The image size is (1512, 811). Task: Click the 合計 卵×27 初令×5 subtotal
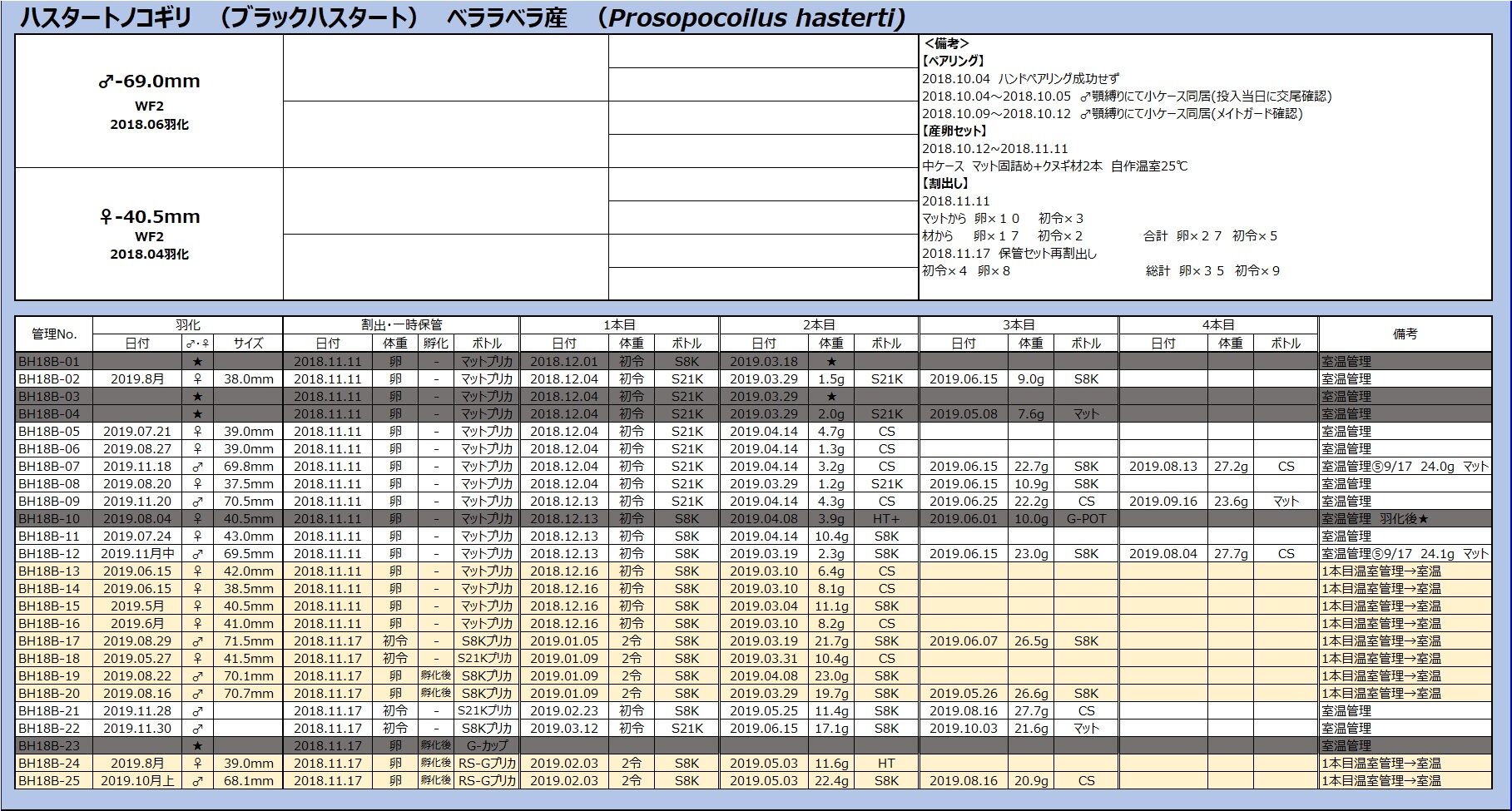click(1210, 235)
